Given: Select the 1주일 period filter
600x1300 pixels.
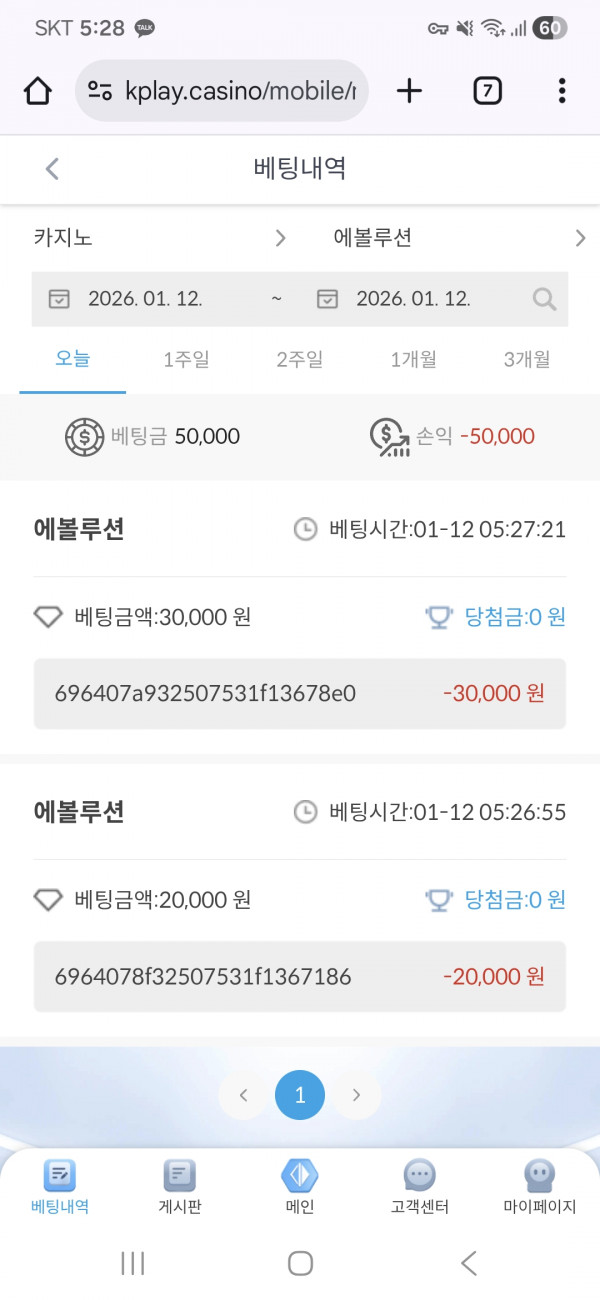Looking at the screenshot, I should [187, 359].
